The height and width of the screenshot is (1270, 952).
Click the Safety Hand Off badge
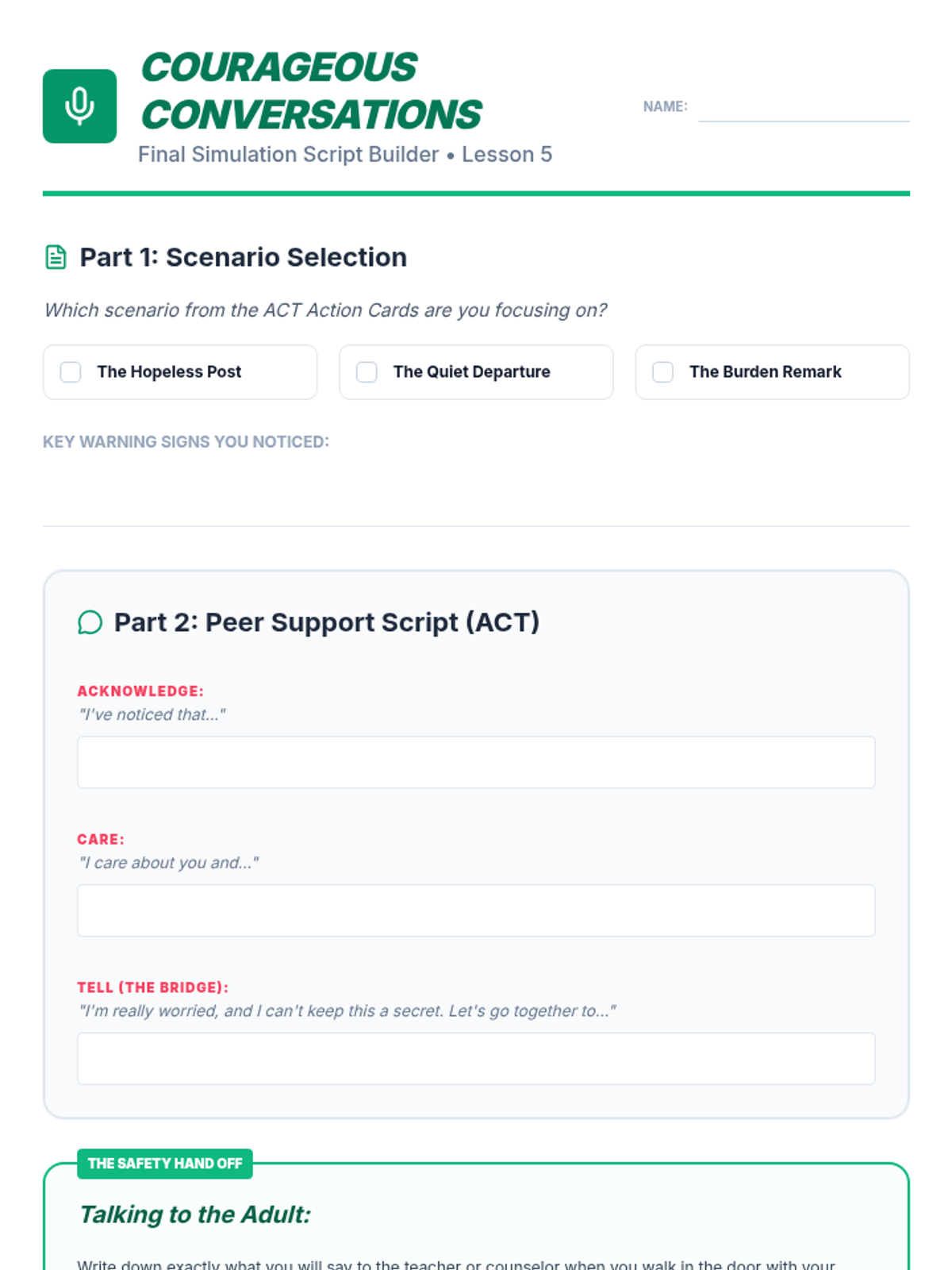click(x=165, y=1164)
